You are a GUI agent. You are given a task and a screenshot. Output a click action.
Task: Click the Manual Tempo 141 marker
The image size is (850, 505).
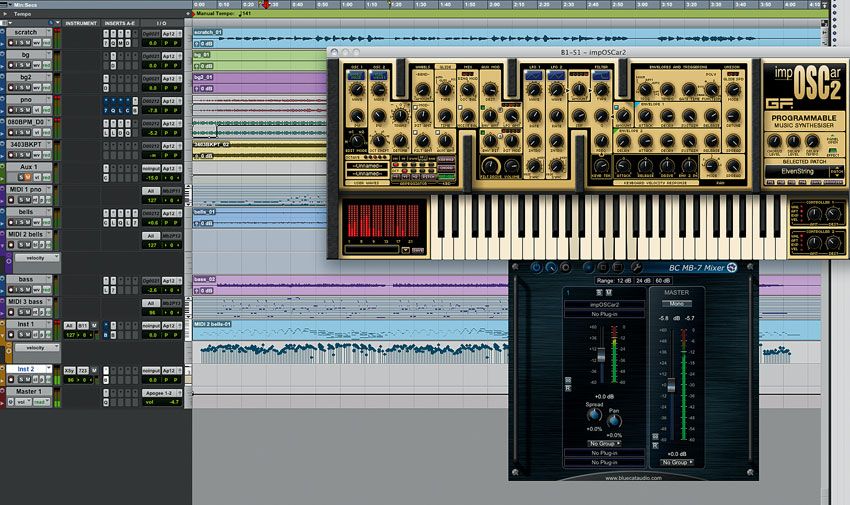223,14
